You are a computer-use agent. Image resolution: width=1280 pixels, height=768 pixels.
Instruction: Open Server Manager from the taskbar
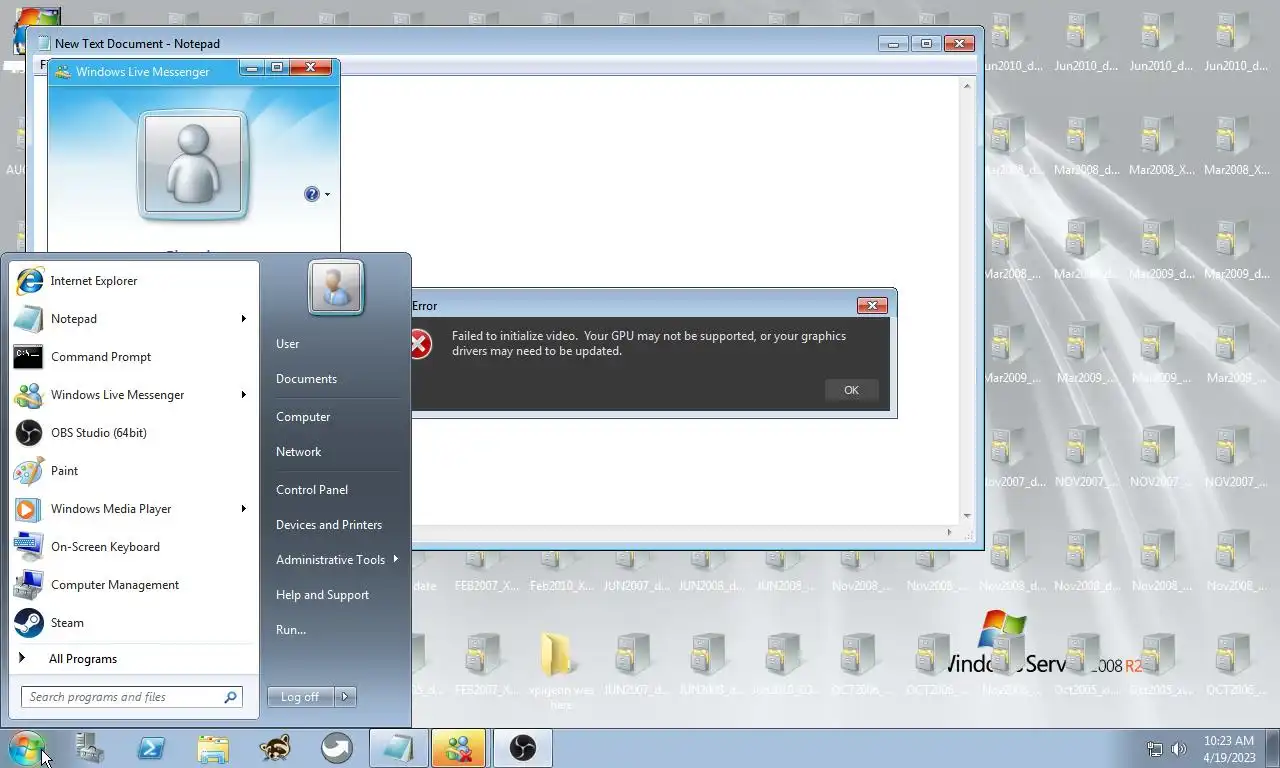90,748
